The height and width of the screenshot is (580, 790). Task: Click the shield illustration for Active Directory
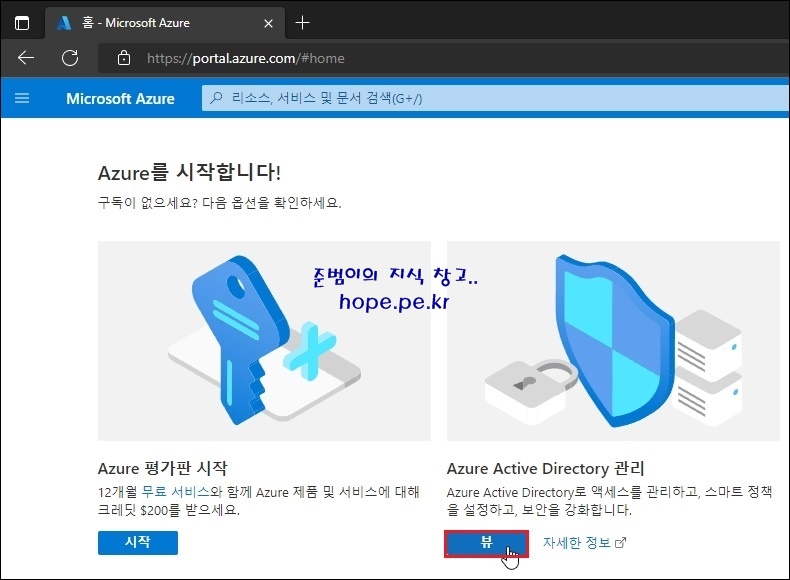(x=613, y=341)
